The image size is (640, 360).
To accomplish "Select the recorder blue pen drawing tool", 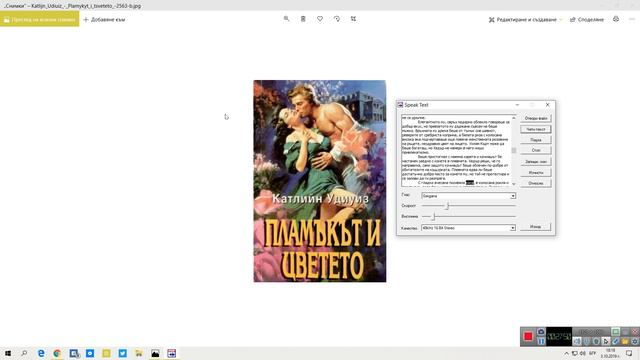I will 616,341.
